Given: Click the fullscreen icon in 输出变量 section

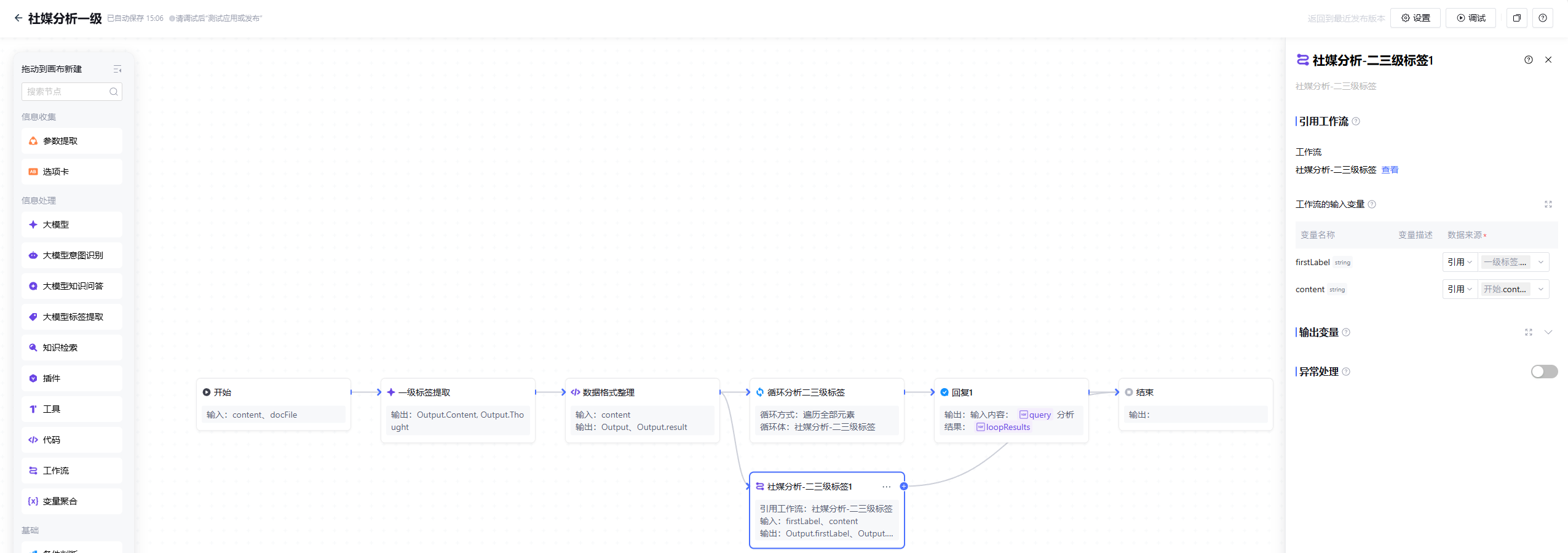Looking at the screenshot, I should click(x=1528, y=332).
